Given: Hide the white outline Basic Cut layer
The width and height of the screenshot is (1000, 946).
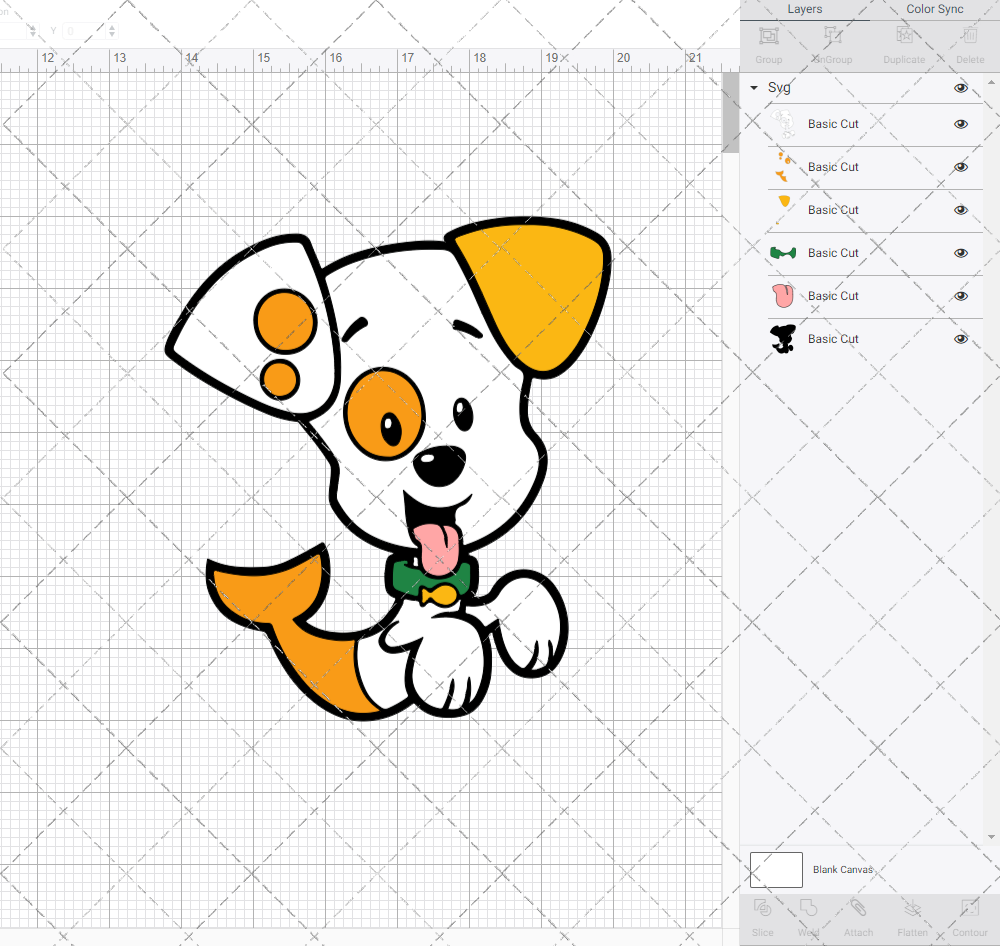Looking at the screenshot, I should tap(960, 124).
